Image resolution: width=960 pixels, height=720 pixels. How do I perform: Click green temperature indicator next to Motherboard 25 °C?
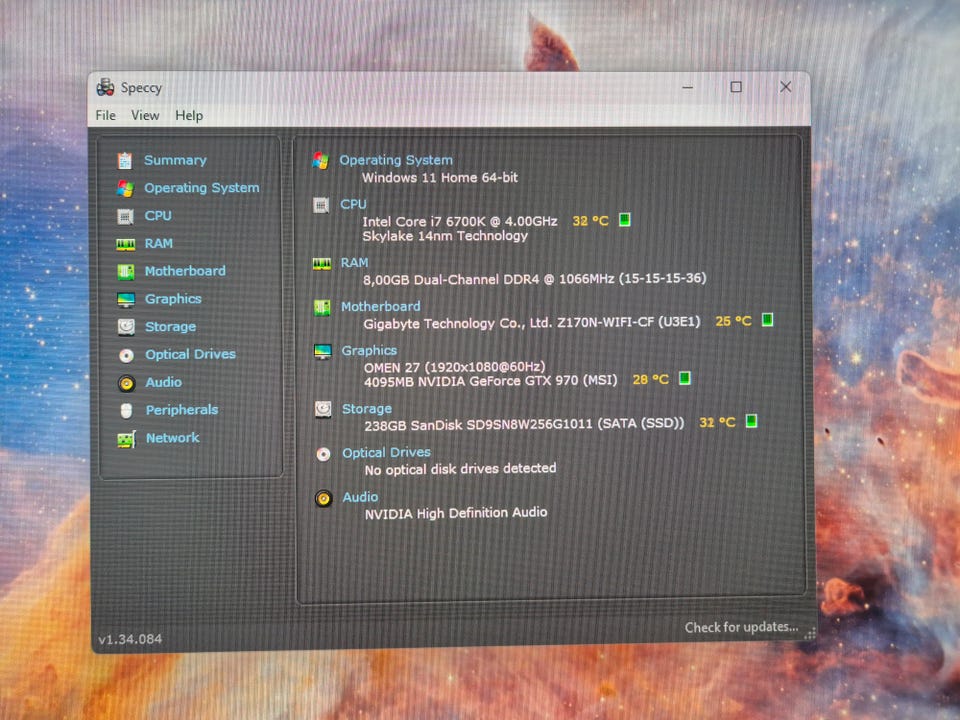pos(767,320)
